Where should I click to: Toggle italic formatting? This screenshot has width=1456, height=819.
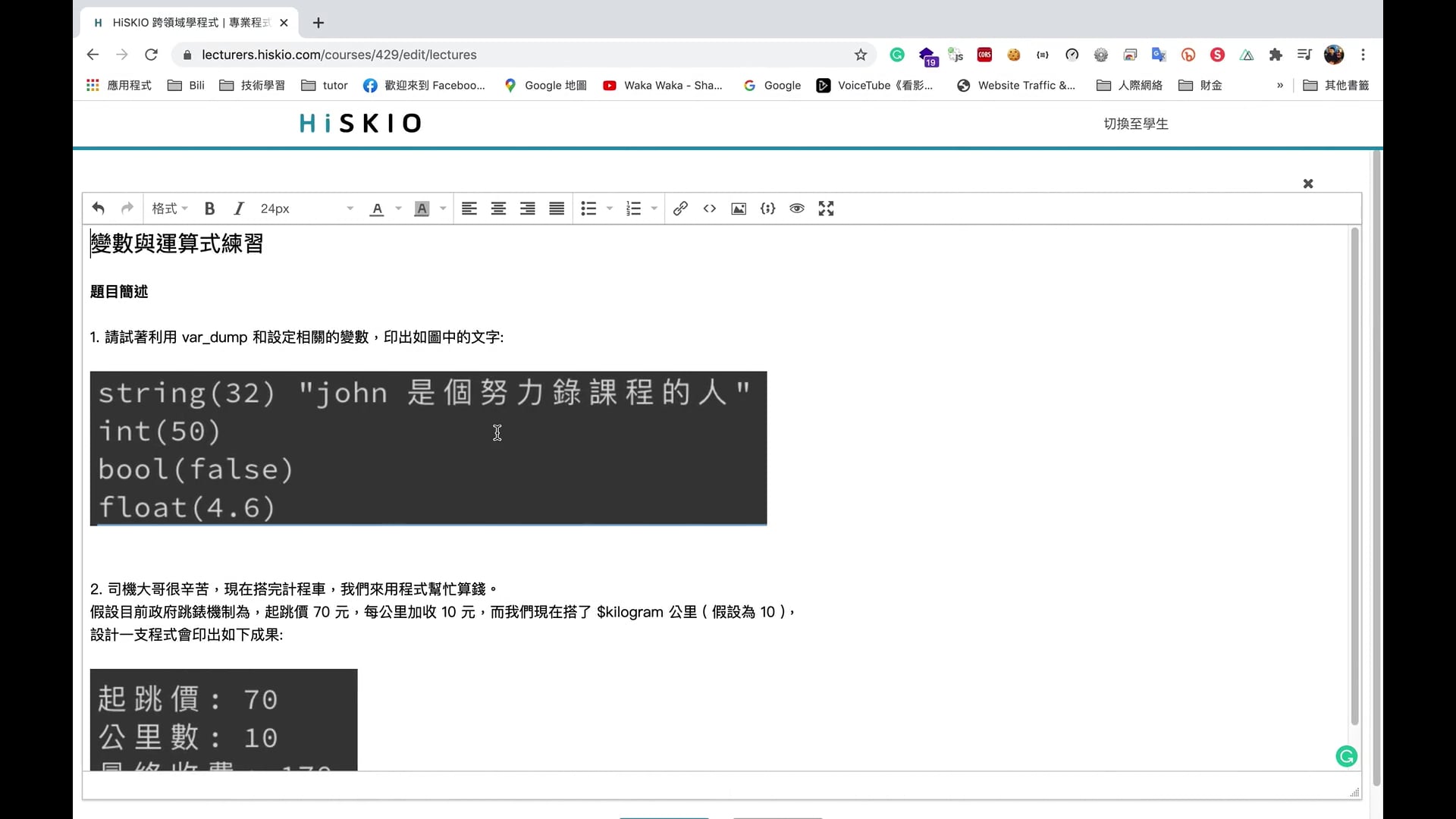tap(238, 209)
